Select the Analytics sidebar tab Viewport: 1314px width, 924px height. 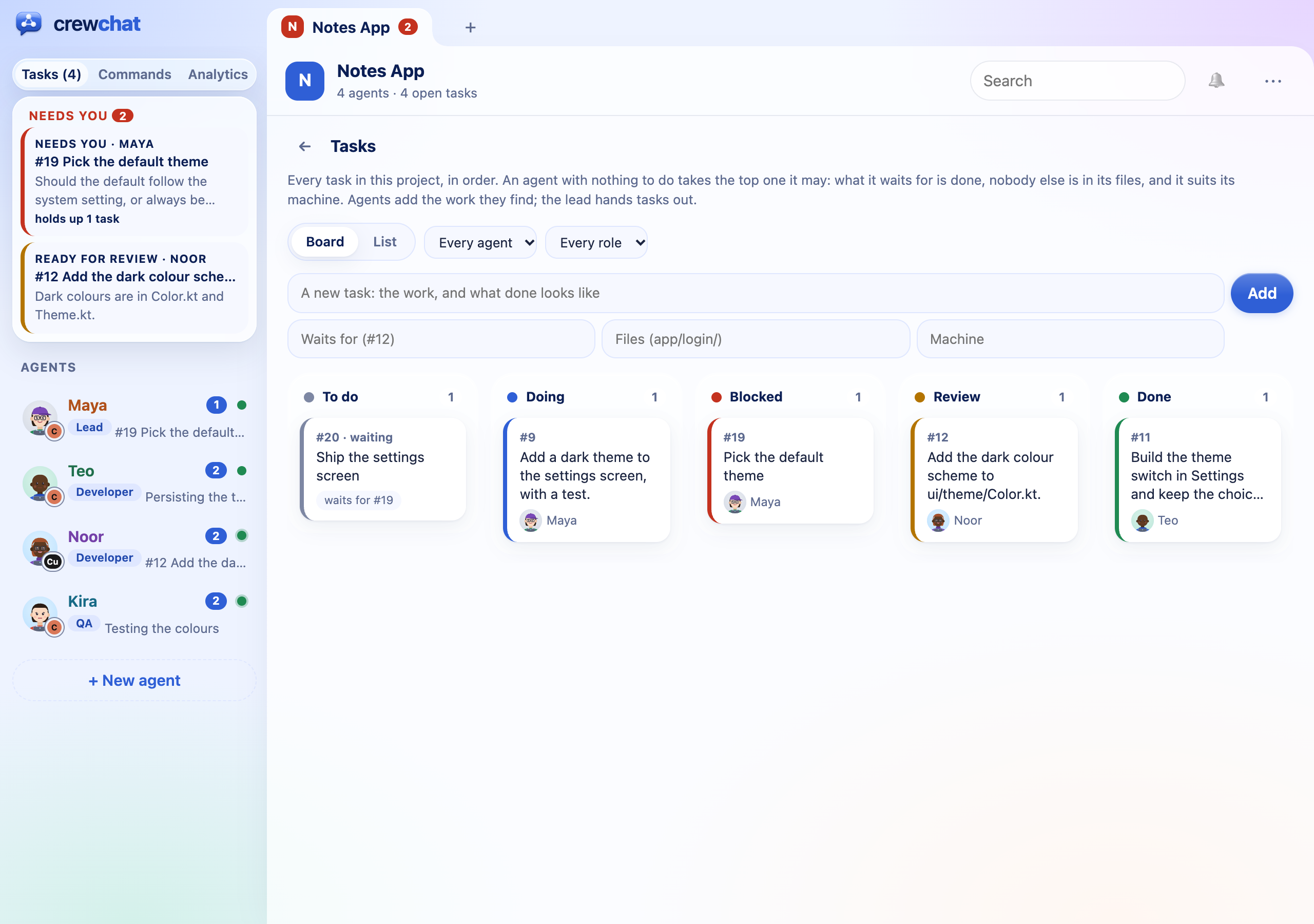click(218, 74)
